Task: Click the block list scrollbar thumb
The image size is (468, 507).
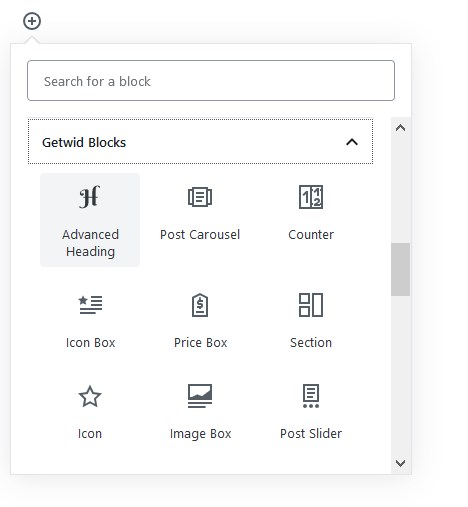Action: 400,269
